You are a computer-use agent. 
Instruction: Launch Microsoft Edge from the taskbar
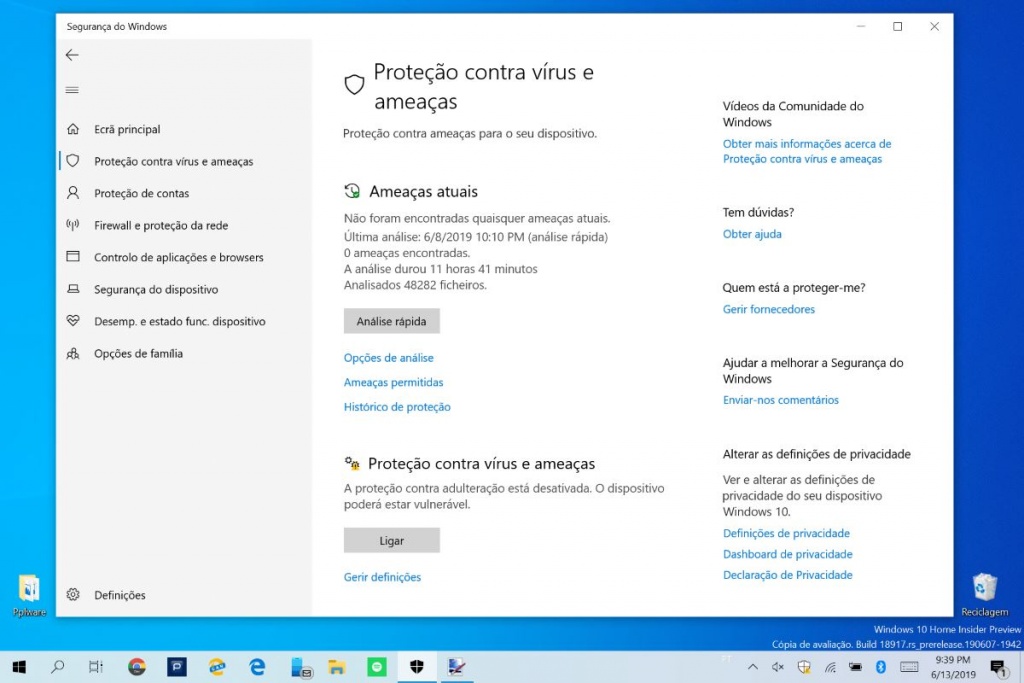click(257, 666)
